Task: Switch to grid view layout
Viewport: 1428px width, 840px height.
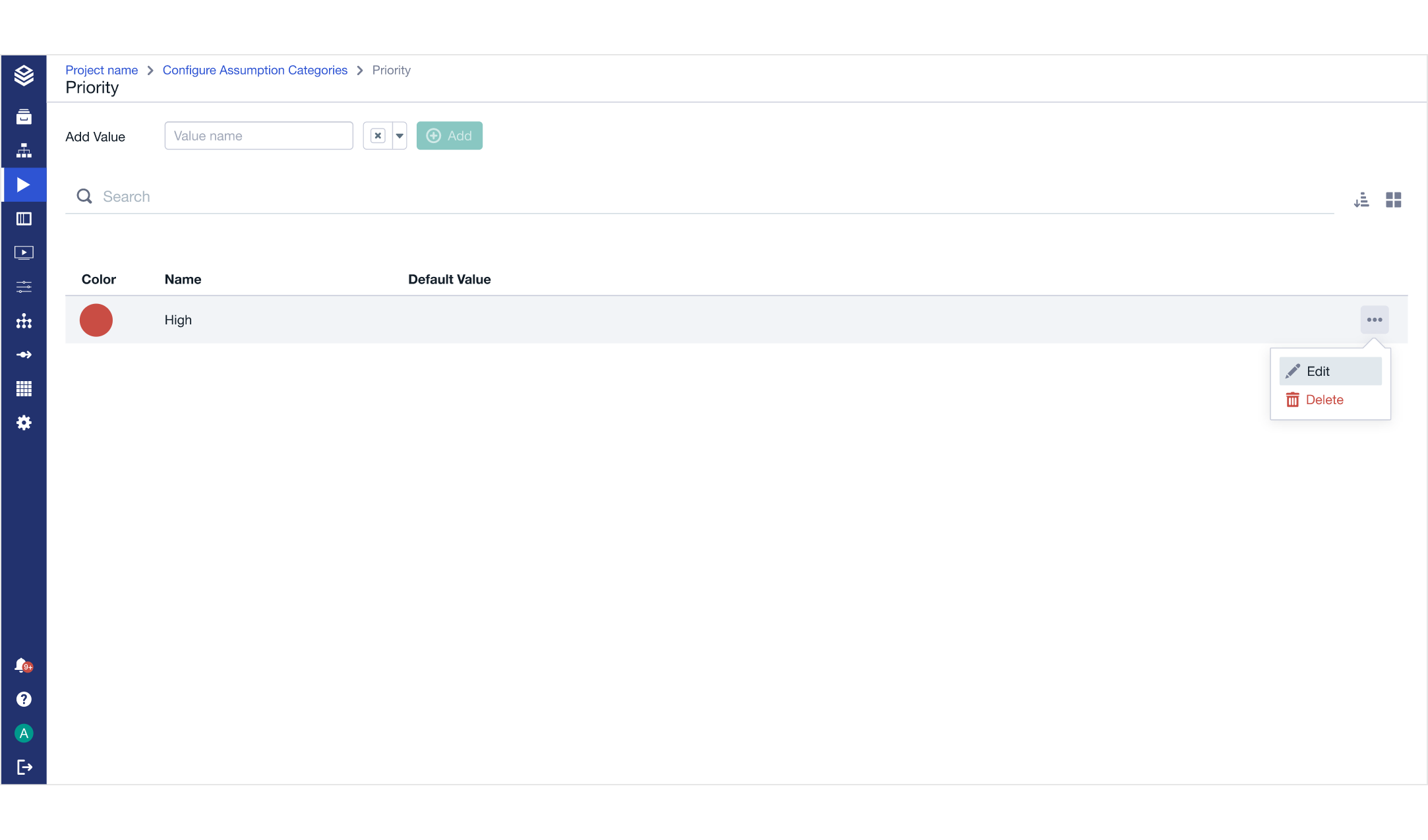Action: click(1394, 200)
